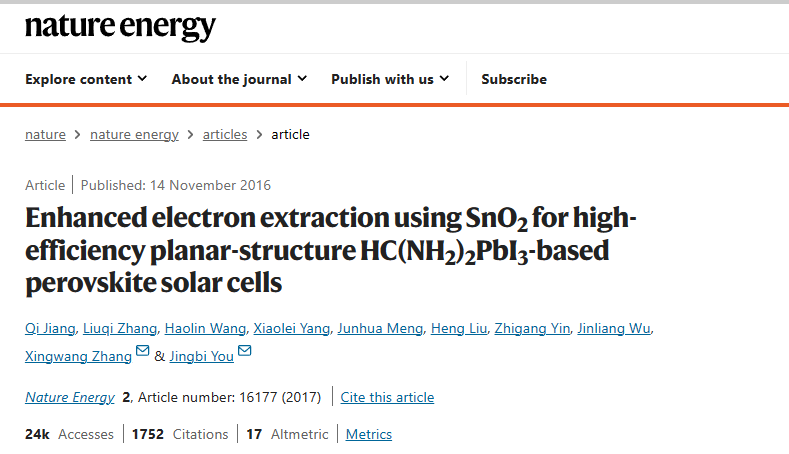Click the Nature Energy journal link
The height and width of the screenshot is (454, 789).
click(x=70, y=397)
